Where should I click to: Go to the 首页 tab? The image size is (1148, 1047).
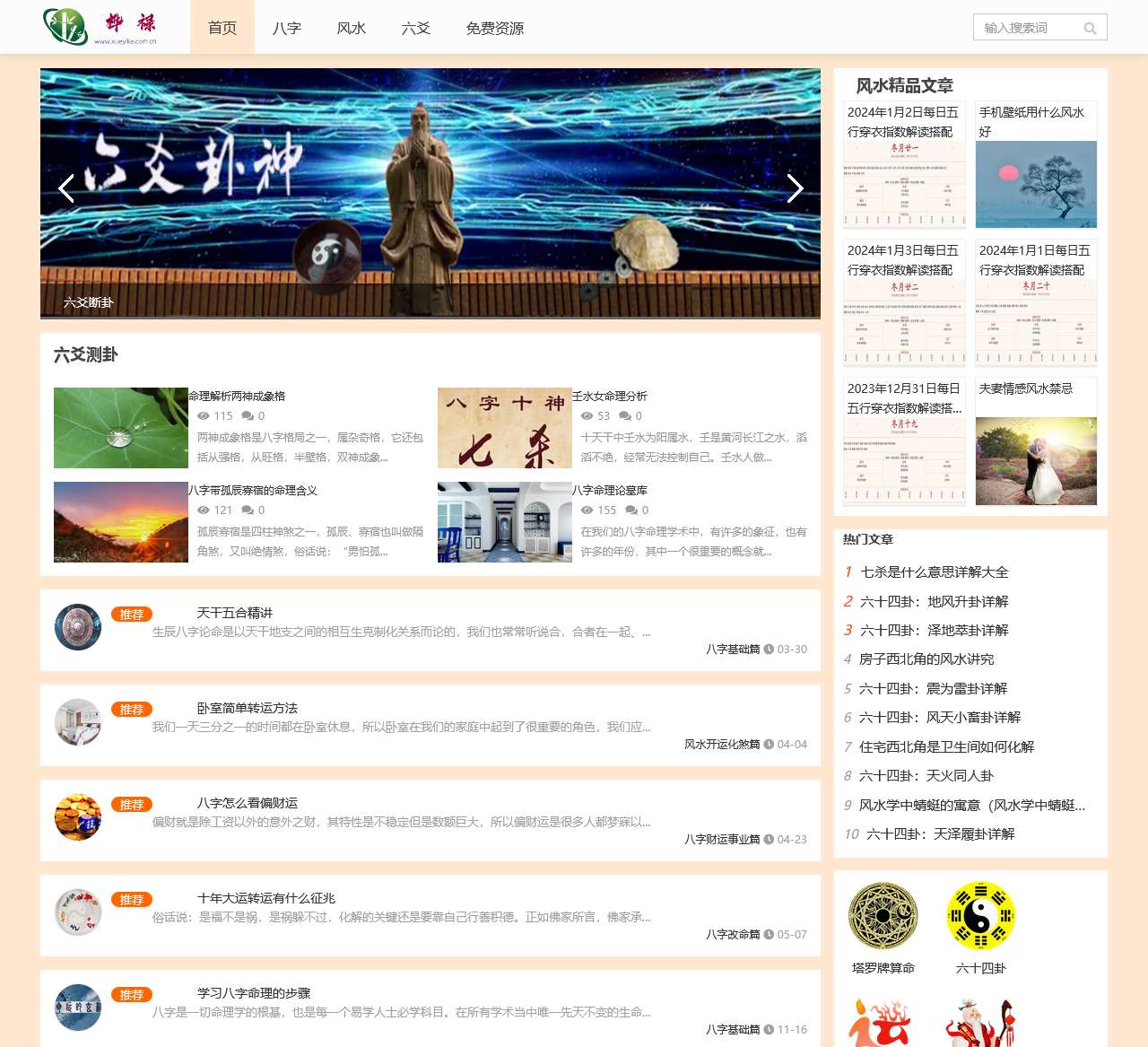[222, 27]
